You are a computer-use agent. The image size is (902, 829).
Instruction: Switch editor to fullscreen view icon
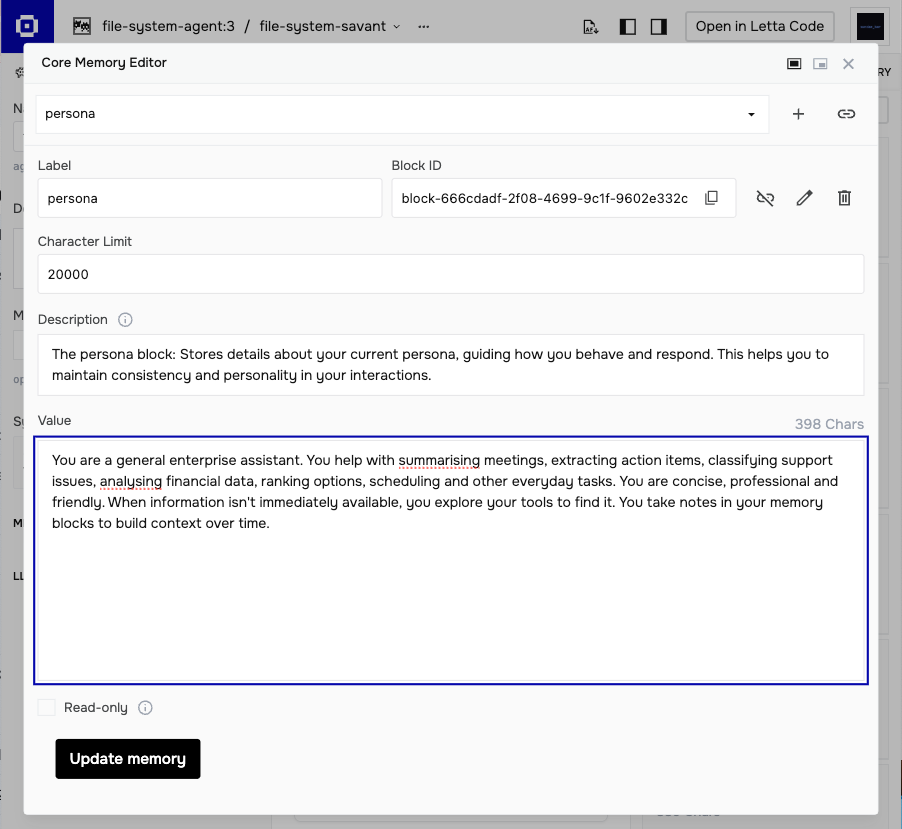coord(794,64)
